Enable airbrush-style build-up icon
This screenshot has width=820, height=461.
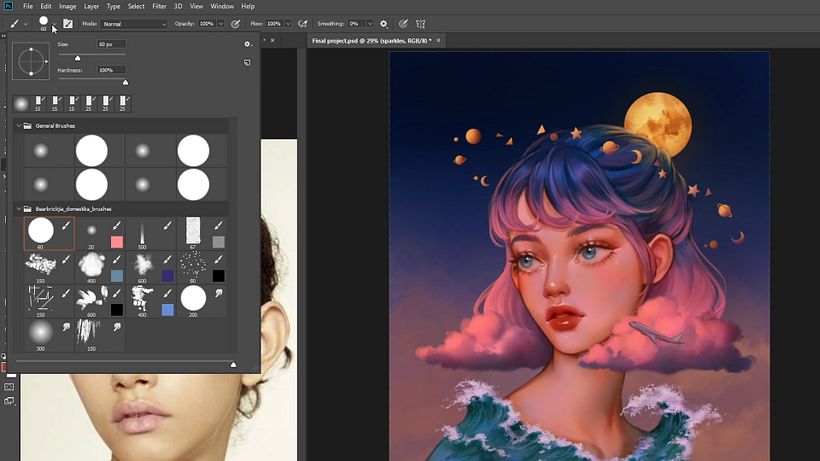click(302, 24)
